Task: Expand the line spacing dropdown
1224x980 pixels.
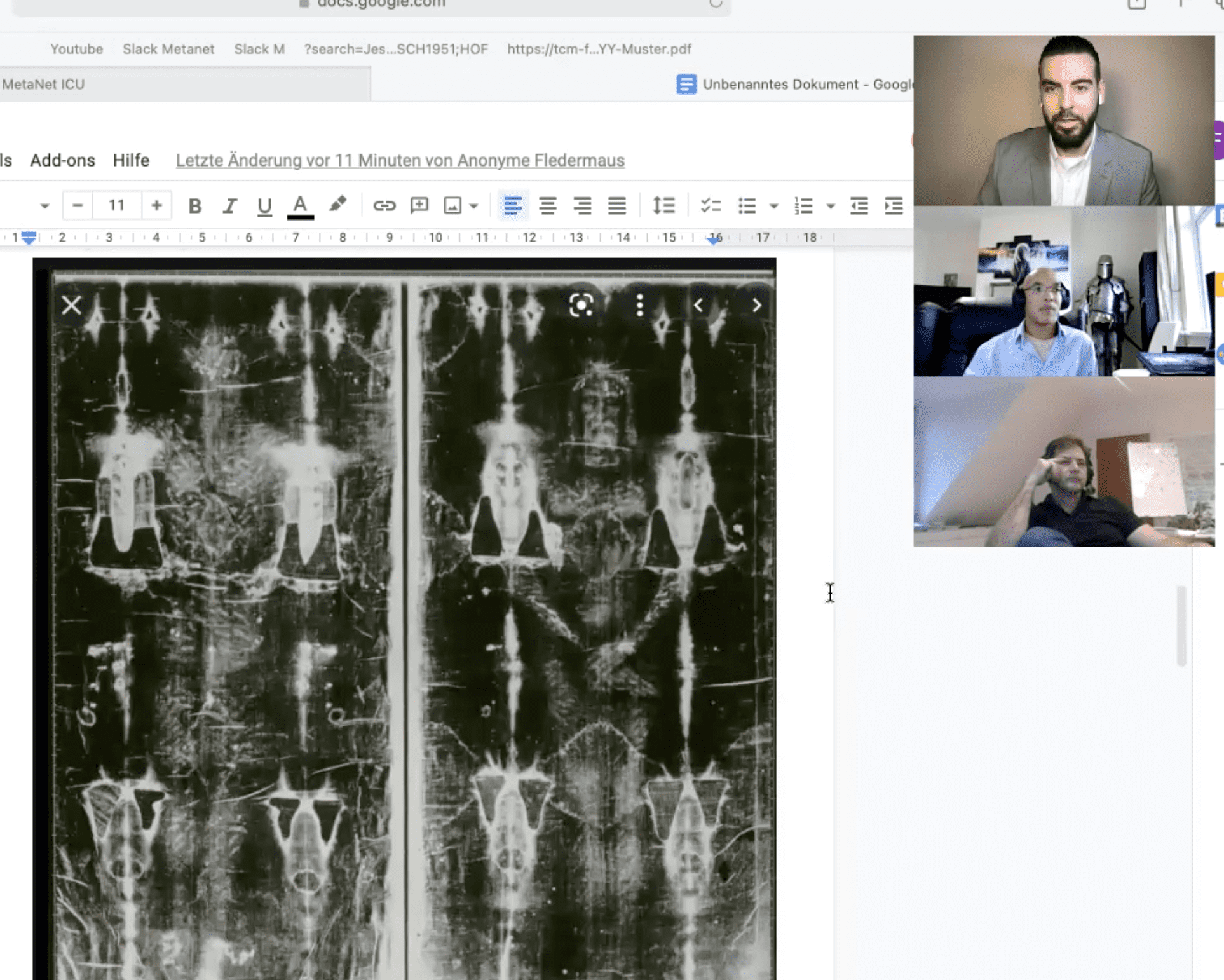Action: [663, 205]
